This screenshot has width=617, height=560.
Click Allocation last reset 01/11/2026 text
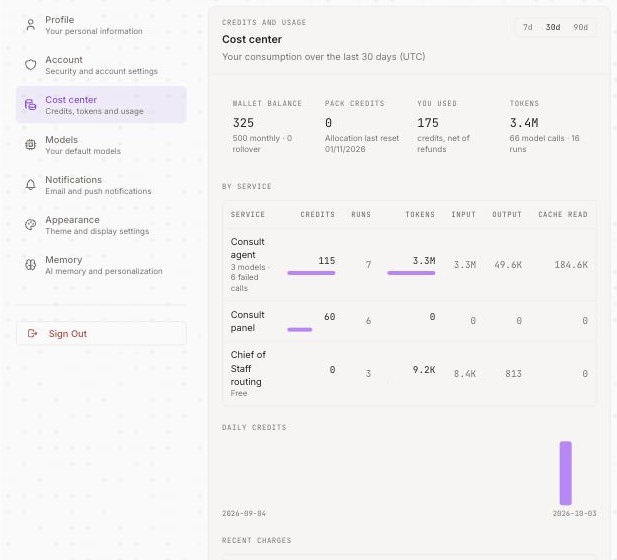[362, 144]
